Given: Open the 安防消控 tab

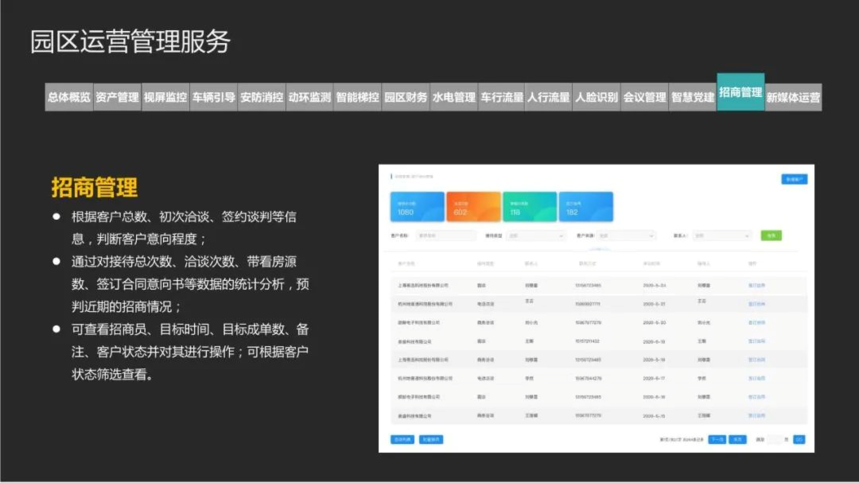Looking at the screenshot, I should pyautogui.click(x=262, y=97).
